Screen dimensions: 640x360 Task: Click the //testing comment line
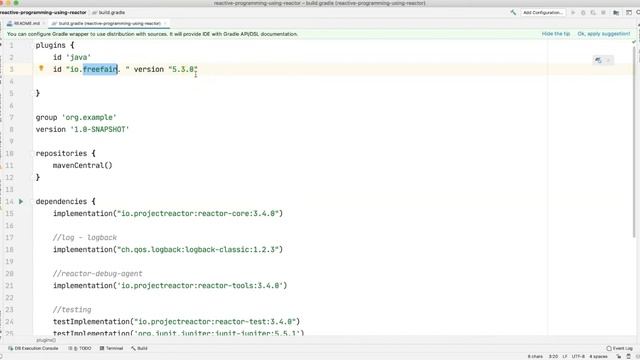pyautogui.click(x=72, y=309)
